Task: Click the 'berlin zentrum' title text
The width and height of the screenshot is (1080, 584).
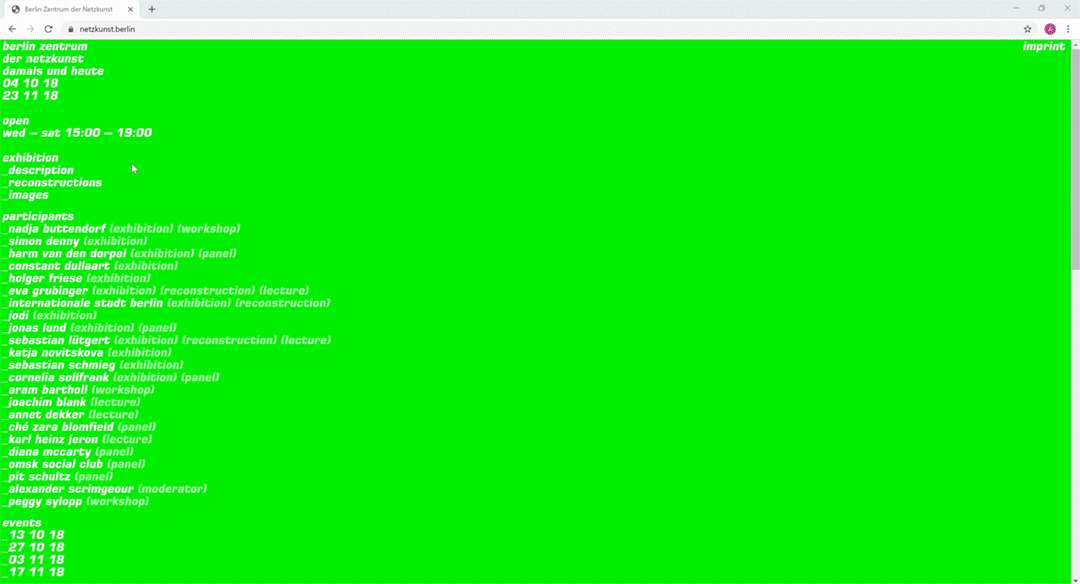Action: coord(45,47)
